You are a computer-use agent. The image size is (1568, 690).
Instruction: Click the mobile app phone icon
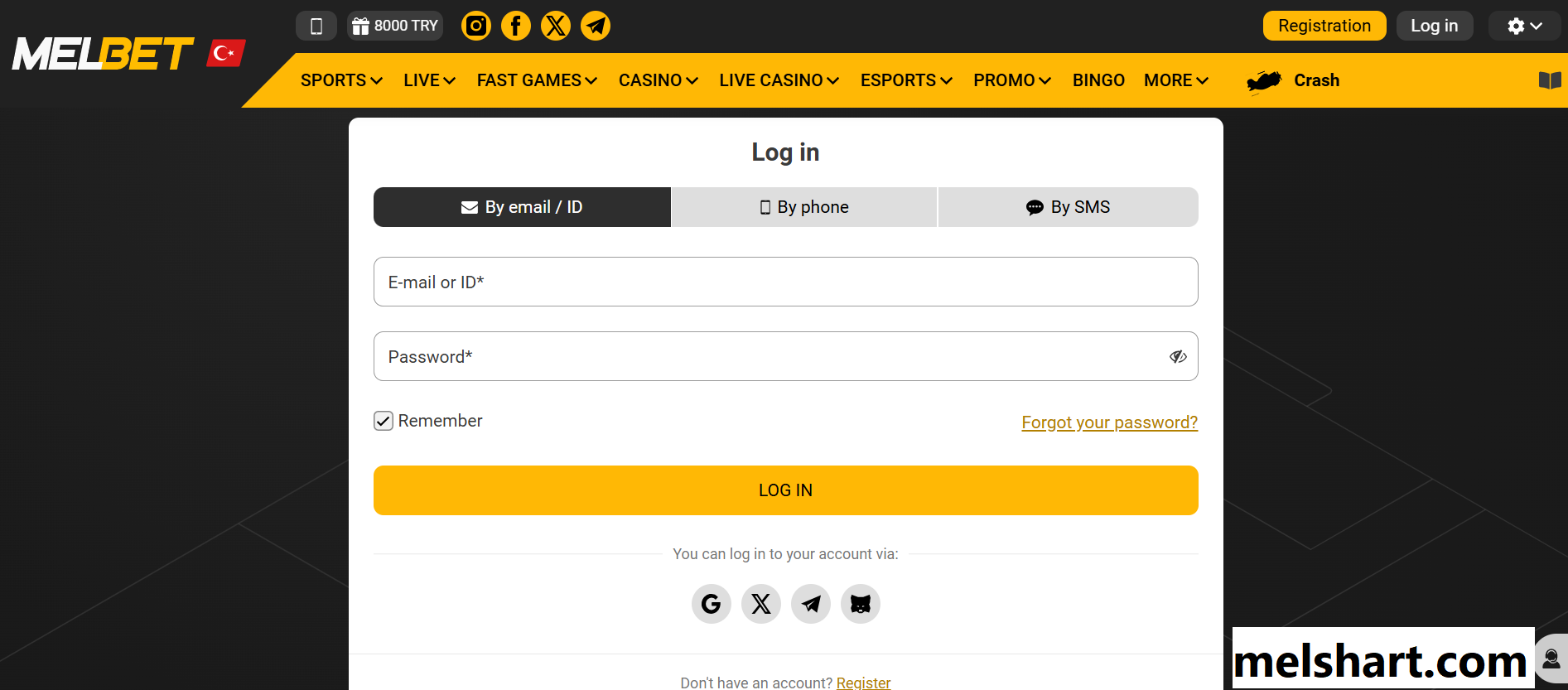[316, 26]
